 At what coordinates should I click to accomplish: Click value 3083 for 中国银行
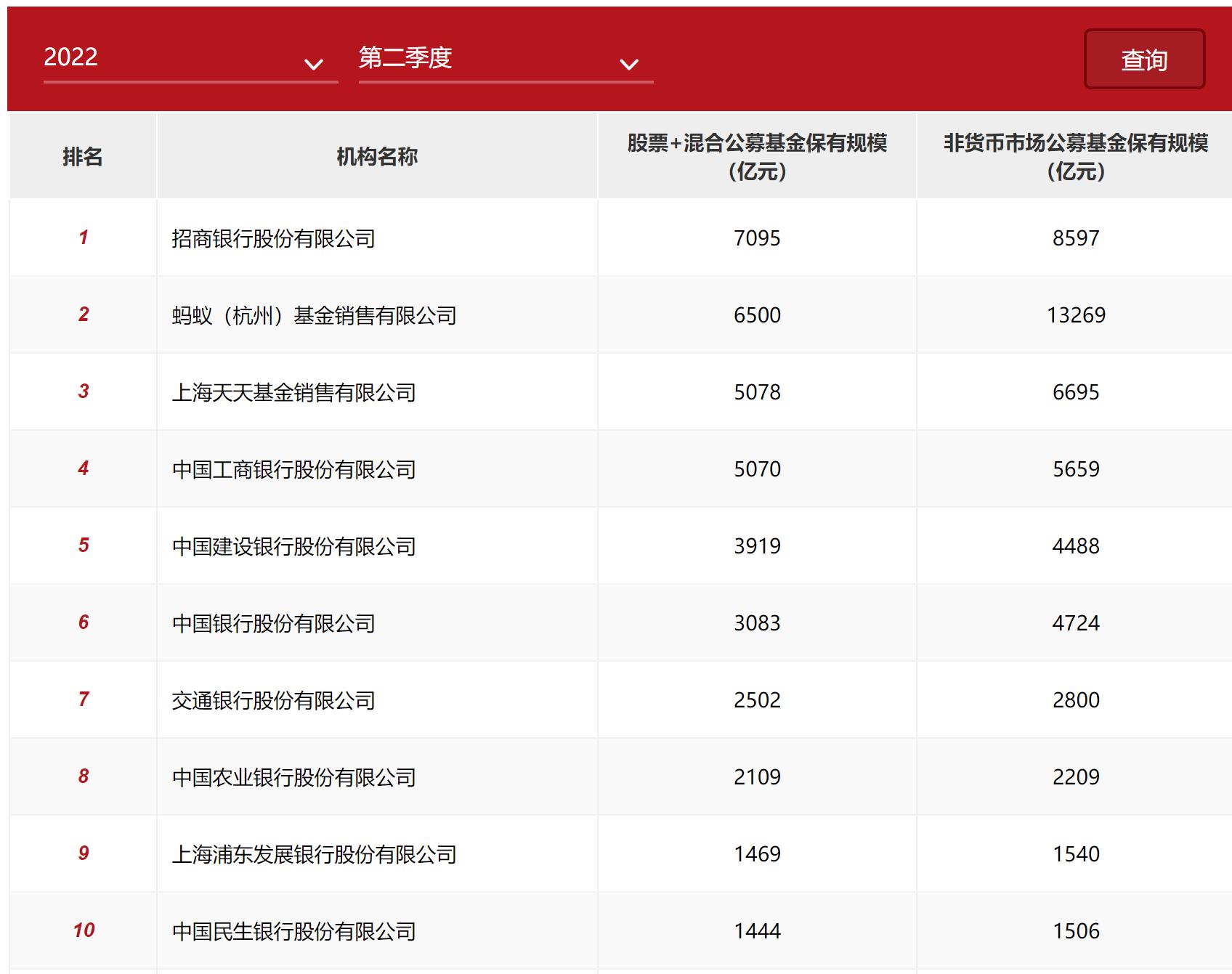point(757,623)
